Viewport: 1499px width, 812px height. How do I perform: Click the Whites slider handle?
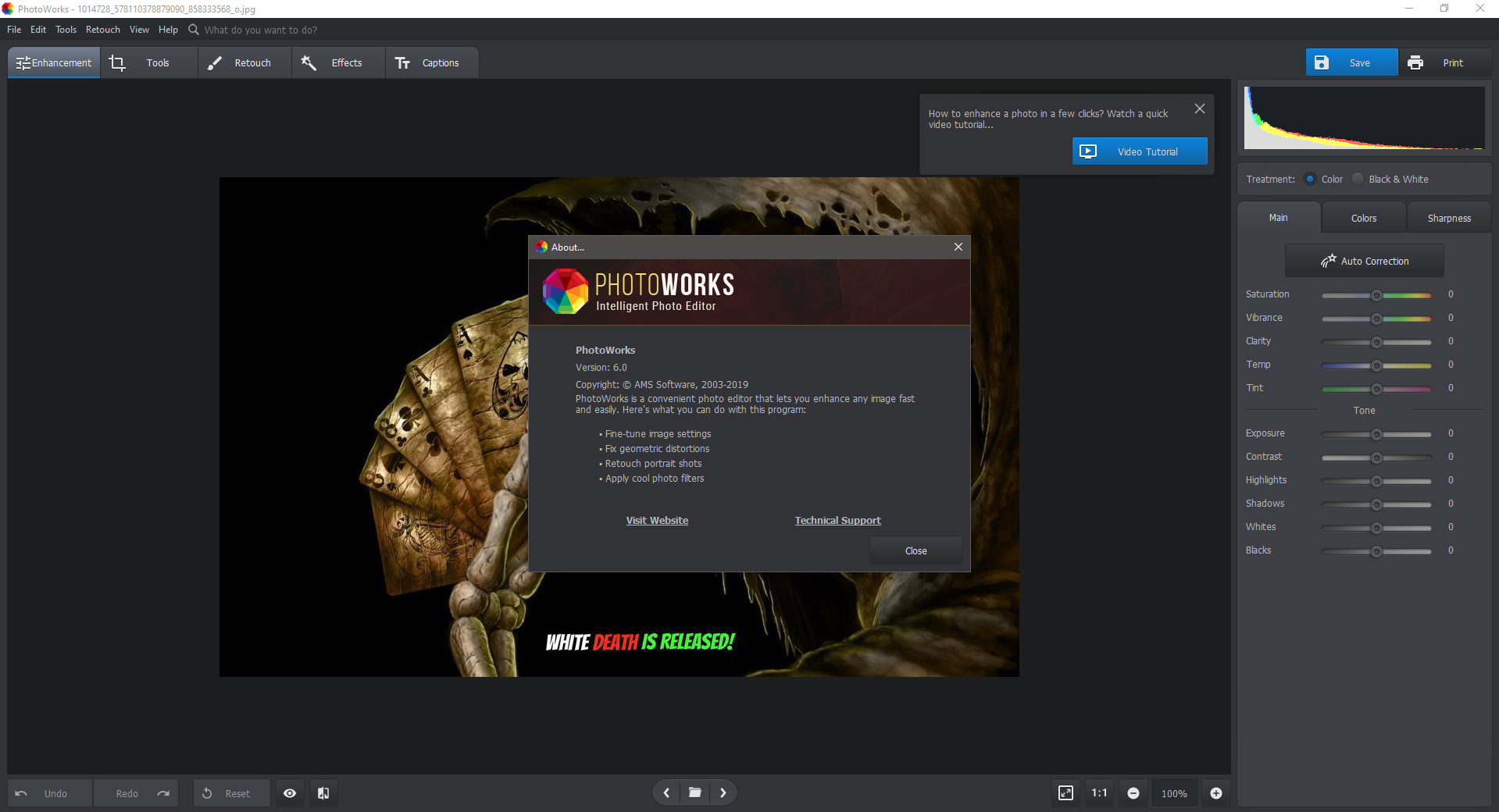(x=1377, y=528)
